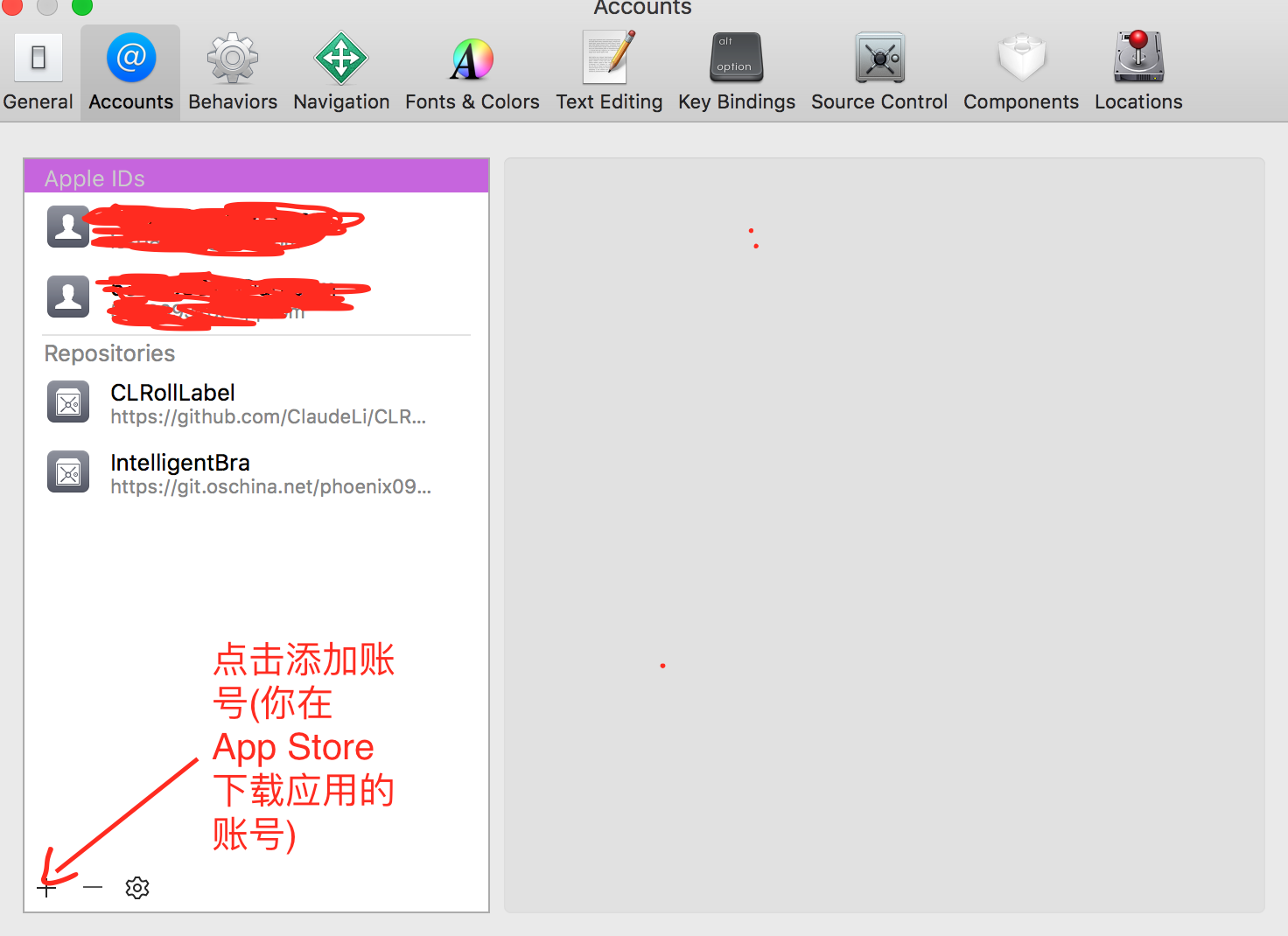Viewport: 1288px width, 936px height.
Task: Click the Locations tab label
Action: click(1138, 101)
